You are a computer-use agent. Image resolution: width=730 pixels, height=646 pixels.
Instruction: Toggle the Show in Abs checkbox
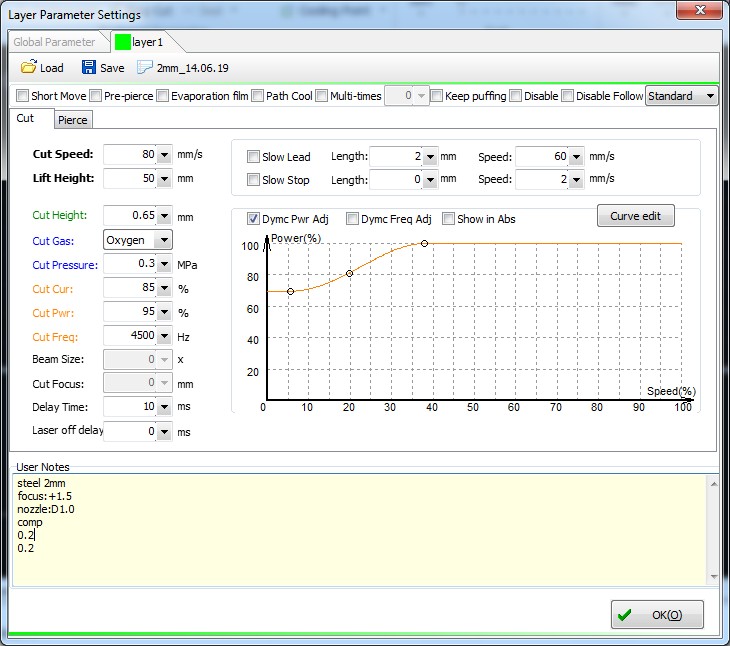(449, 219)
